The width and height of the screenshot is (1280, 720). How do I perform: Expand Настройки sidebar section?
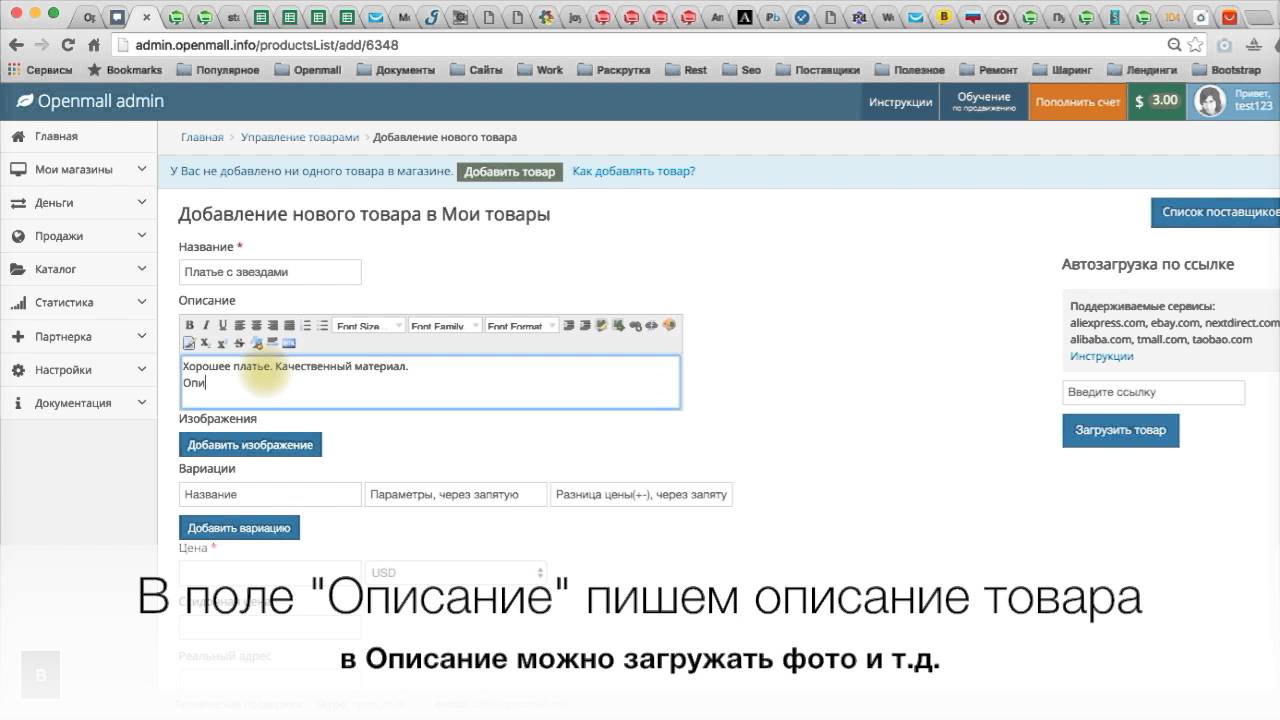[79, 370]
